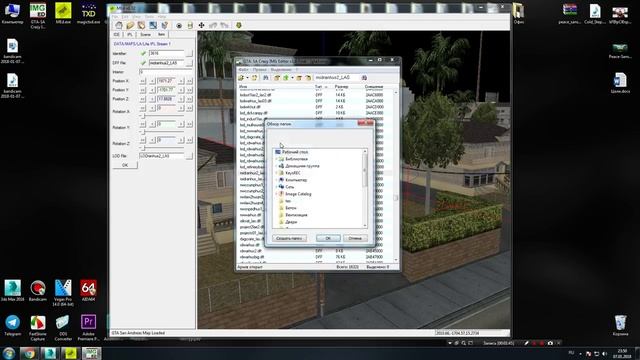Click Position Z fast-decrease << button
This screenshot has width=640, height=360.
[x=142, y=99]
